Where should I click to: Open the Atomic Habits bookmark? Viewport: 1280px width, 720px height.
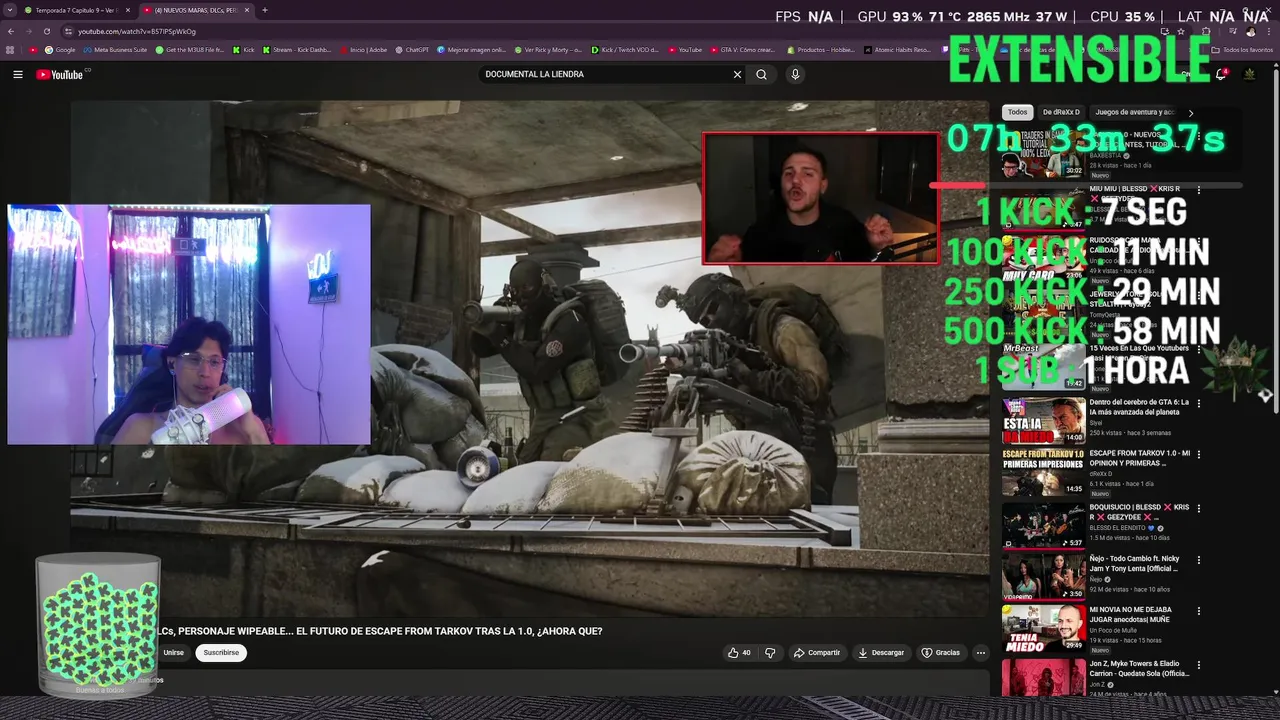point(897,49)
